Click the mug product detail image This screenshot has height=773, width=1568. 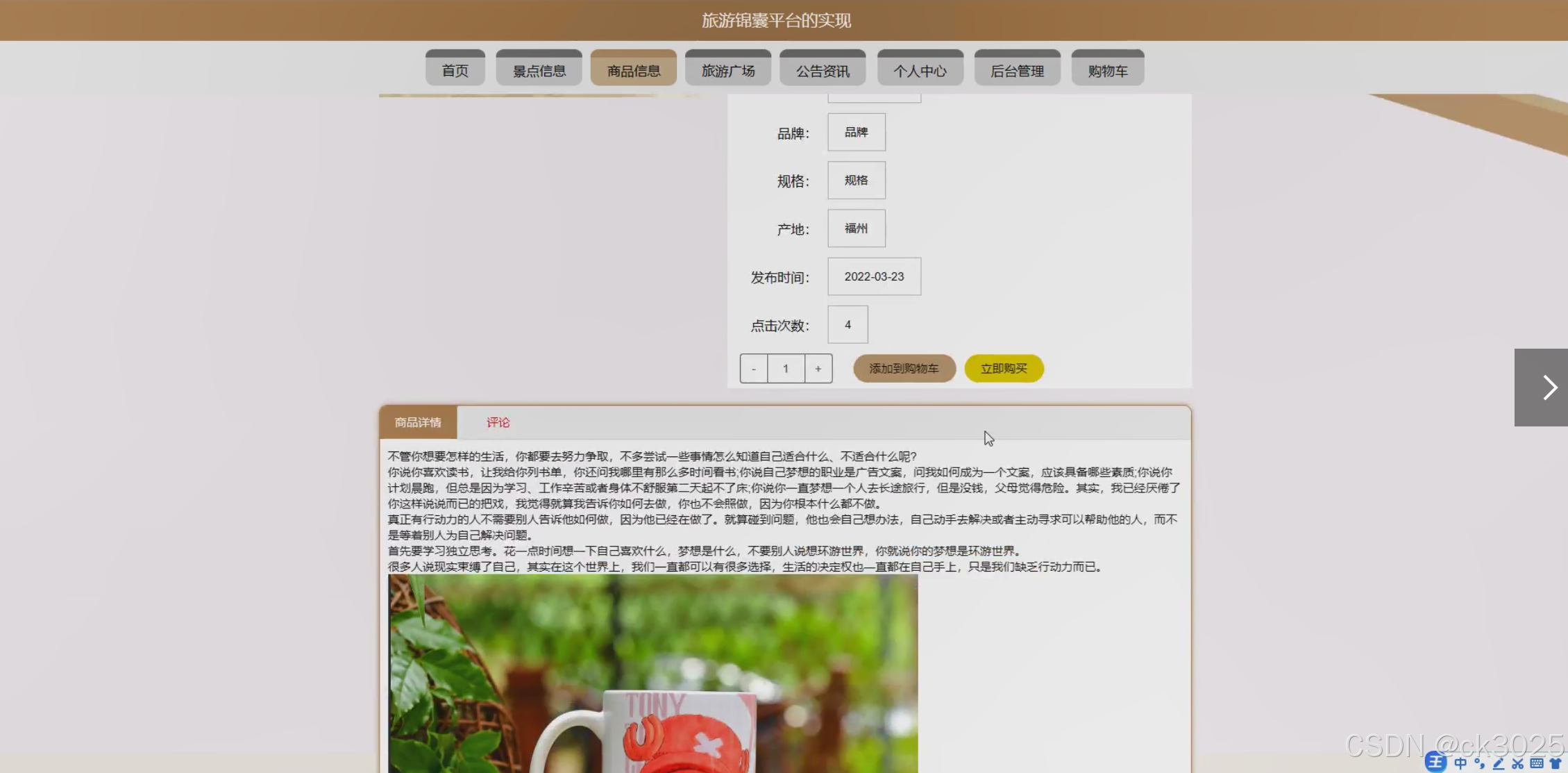coord(652,674)
